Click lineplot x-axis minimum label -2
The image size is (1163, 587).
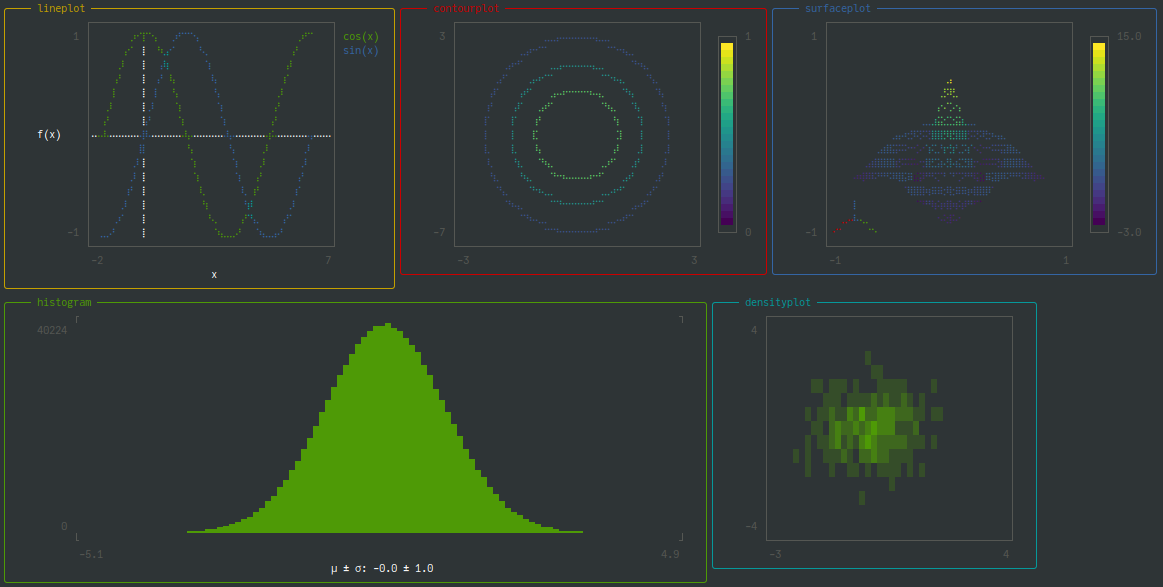97,260
